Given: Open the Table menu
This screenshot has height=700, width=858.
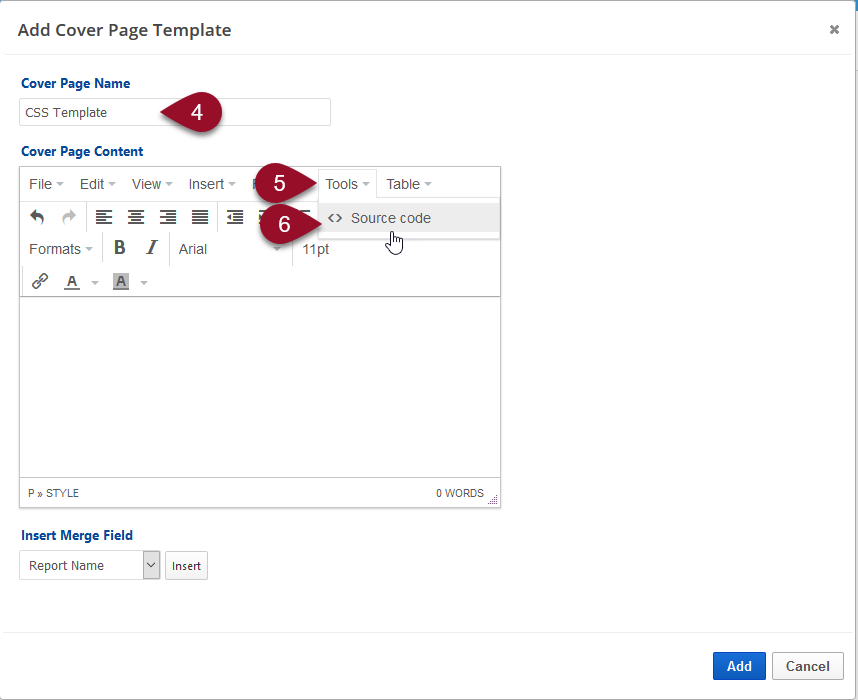Looking at the screenshot, I should (408, 184).
